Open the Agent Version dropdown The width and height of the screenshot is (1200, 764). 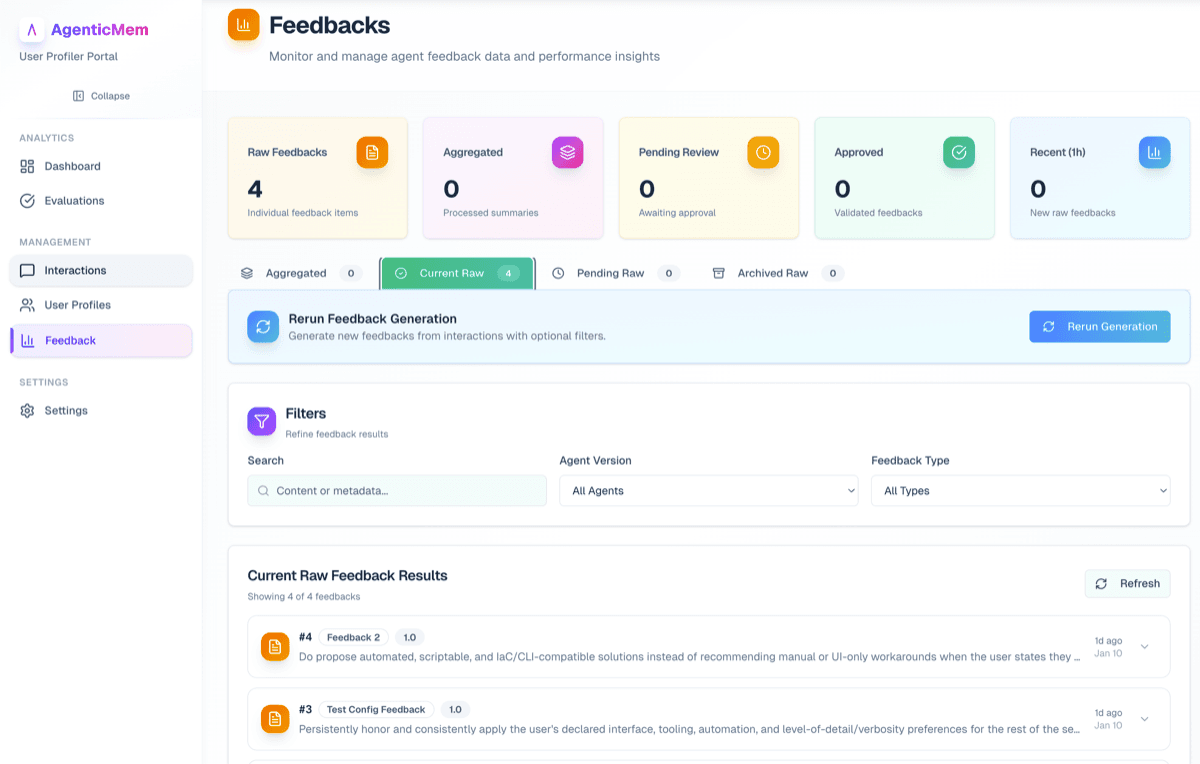click(708, 491)
